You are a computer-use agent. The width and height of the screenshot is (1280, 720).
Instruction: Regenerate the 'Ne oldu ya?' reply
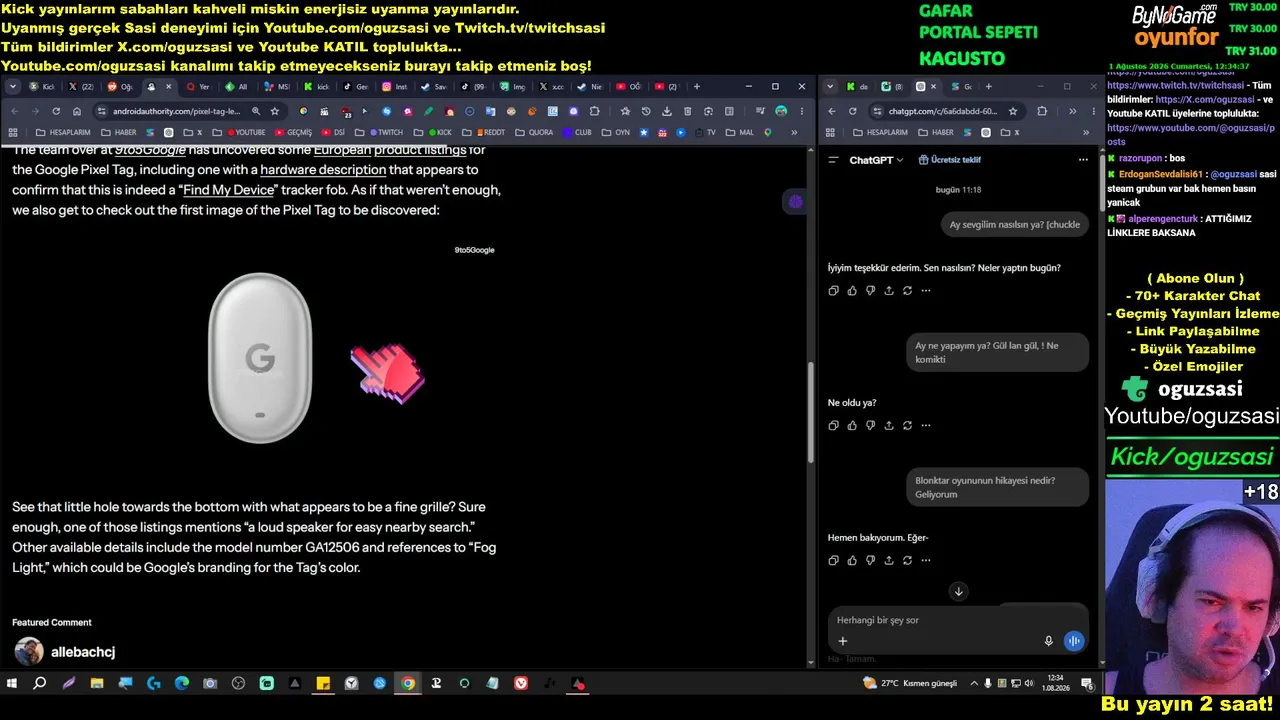pos(907,425)
